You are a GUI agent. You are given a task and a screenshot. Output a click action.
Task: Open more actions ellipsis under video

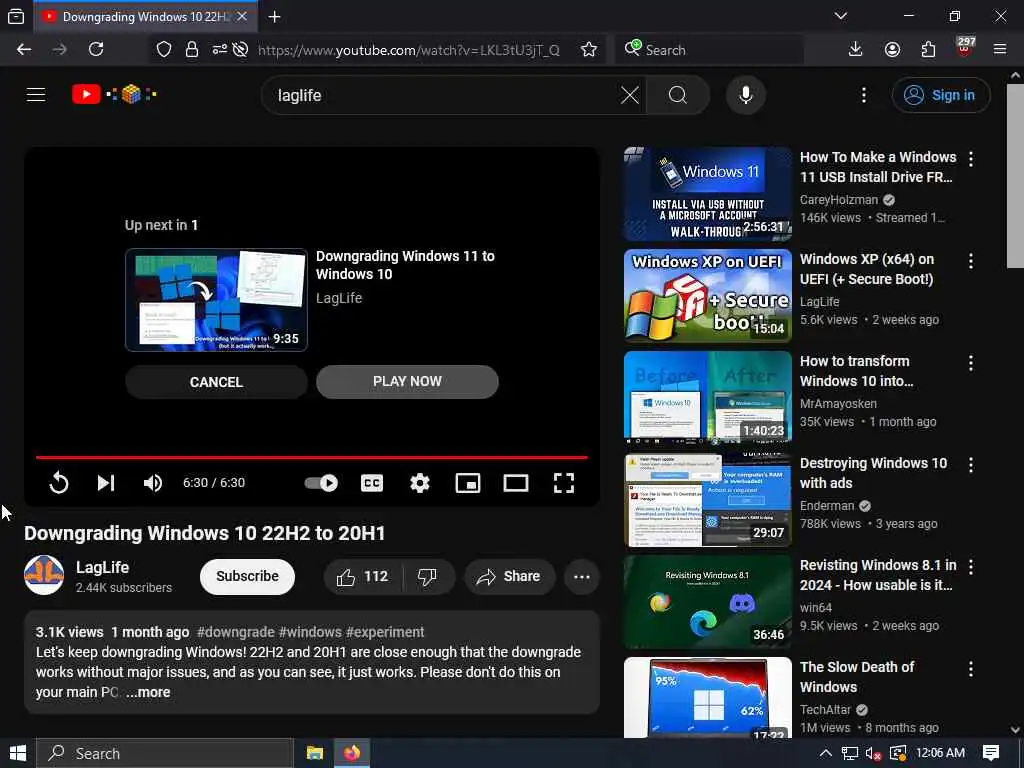coord(581,577)
